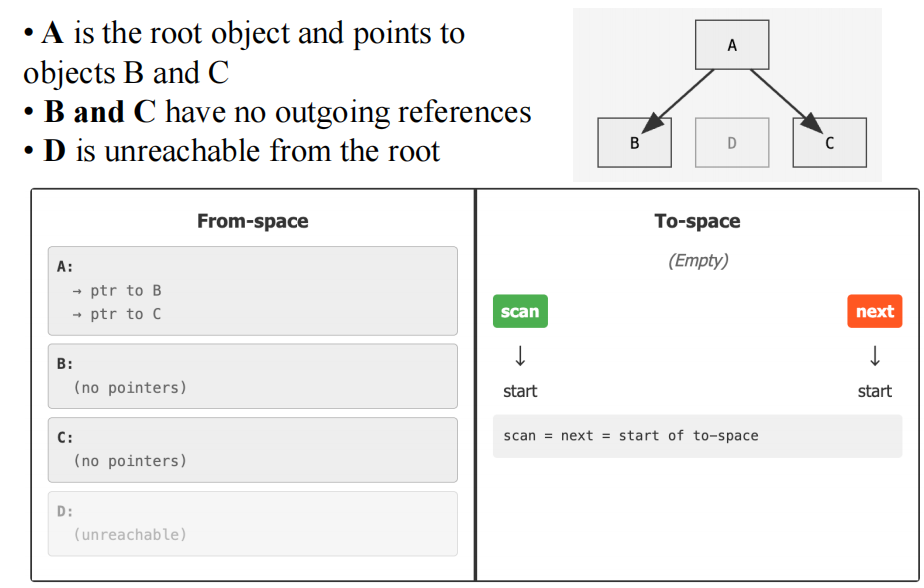924x588 pixels.
Task: Click the From-space heading
Action: point(253,221)
